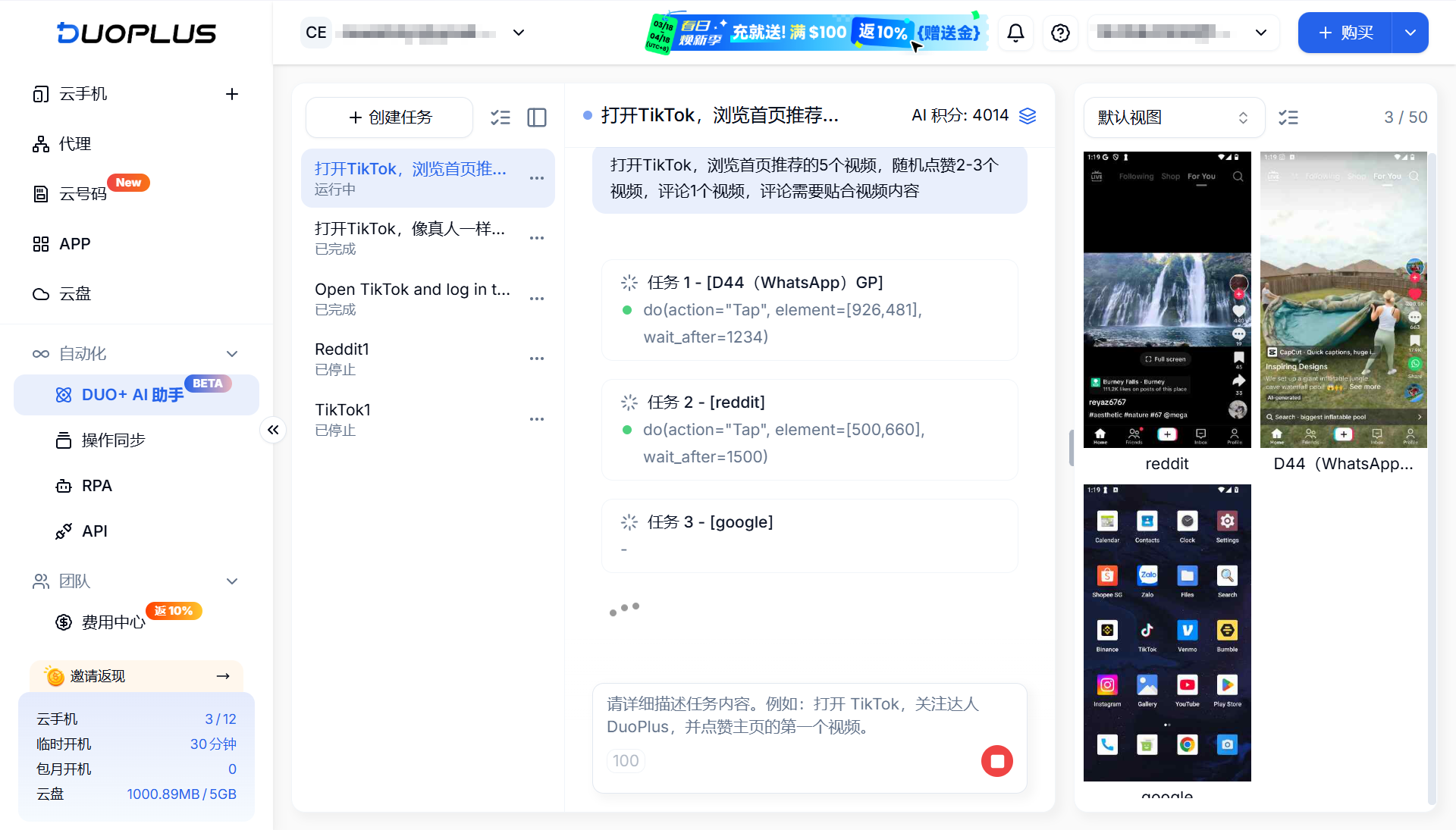Toggle batch select in phone view panel
The height and width of the screenshot is (830, 1456).
pyautogui.click(x=1288, y=117)
